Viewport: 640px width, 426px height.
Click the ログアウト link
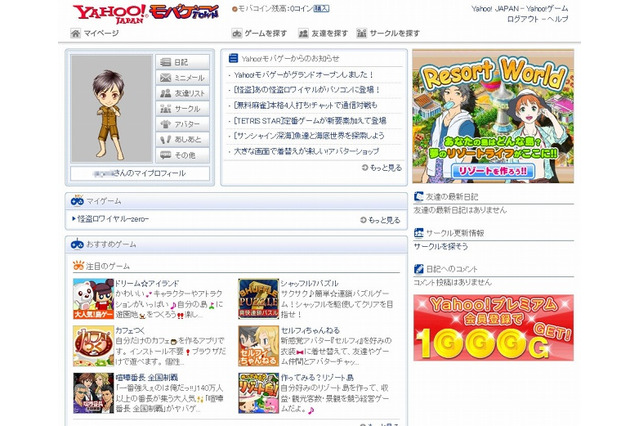tap(523, 19)
